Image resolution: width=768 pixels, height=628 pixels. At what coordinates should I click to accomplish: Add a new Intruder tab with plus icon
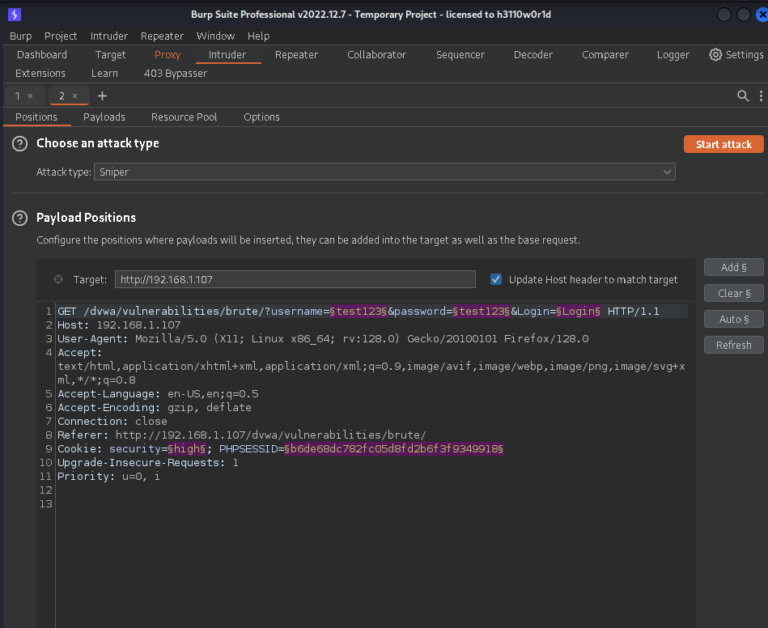[102, 96]
